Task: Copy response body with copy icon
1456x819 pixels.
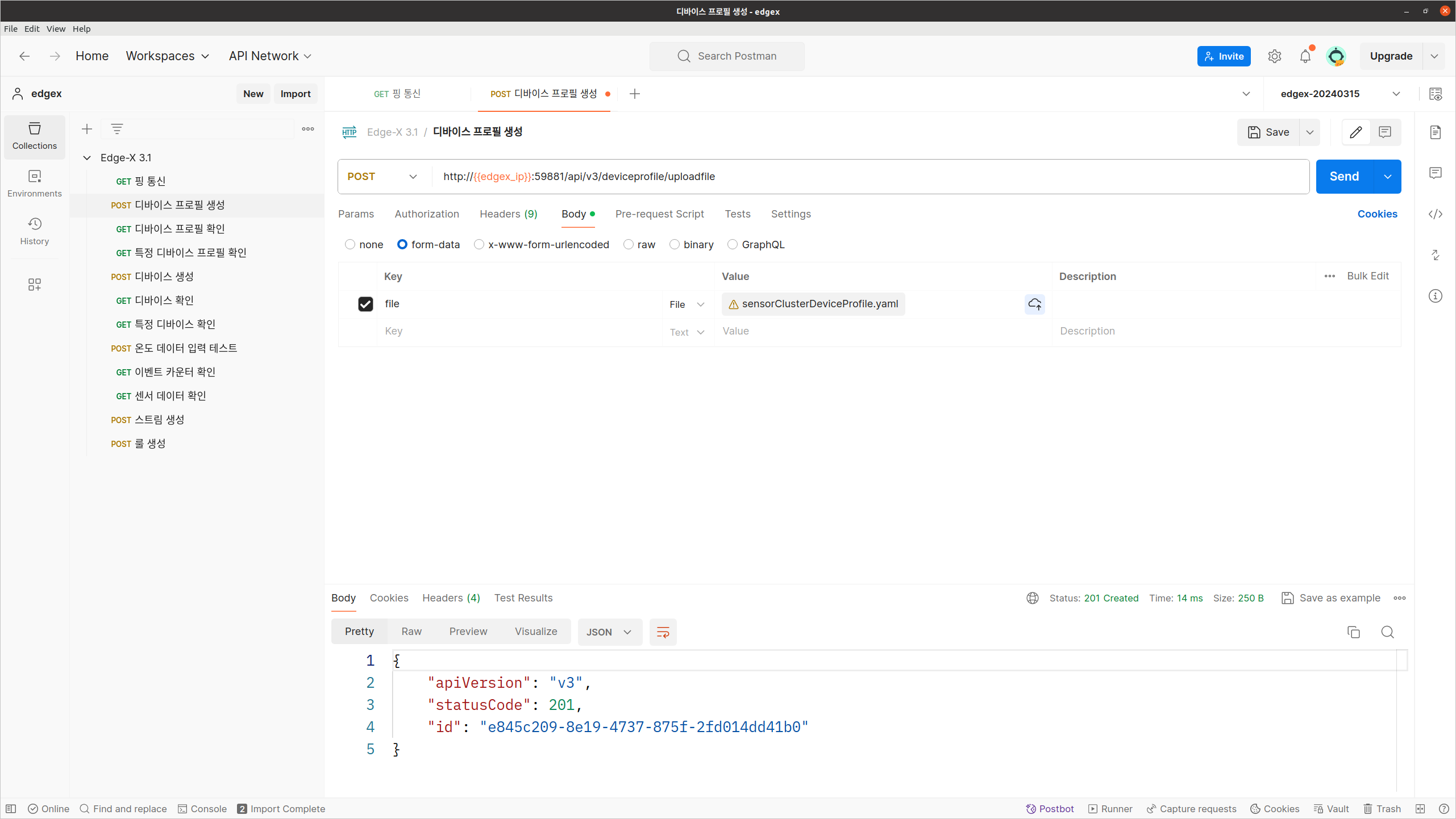Action: click(x=1354, y=632)
